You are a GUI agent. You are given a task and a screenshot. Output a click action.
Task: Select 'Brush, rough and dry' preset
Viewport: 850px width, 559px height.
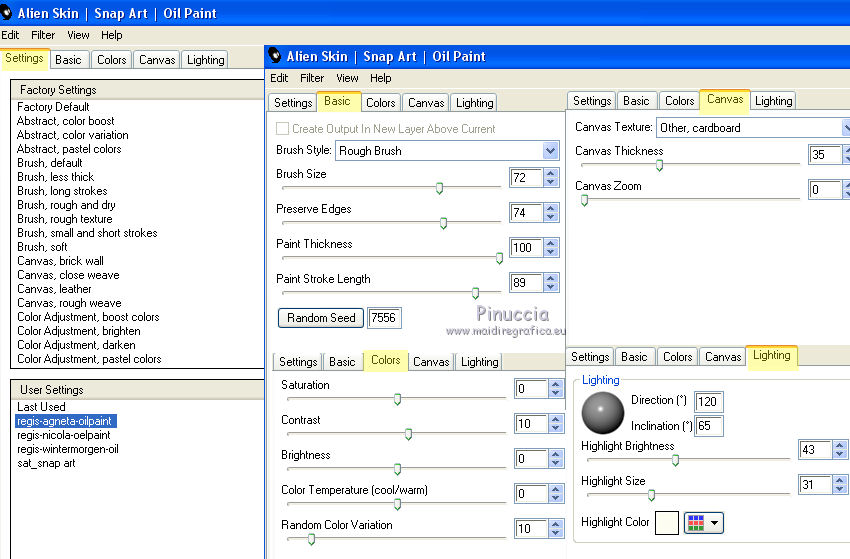(66, 205)
